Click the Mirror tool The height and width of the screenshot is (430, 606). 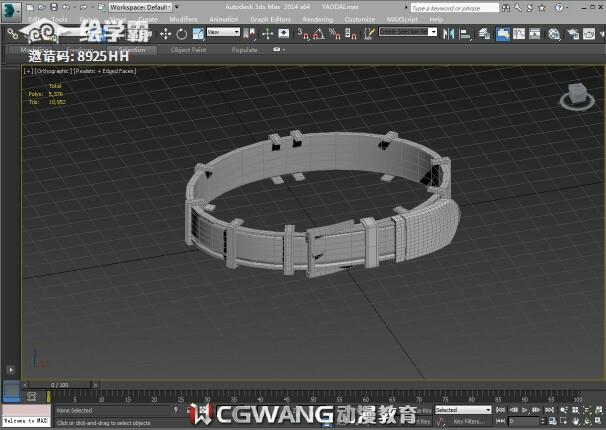coord(448,34)
